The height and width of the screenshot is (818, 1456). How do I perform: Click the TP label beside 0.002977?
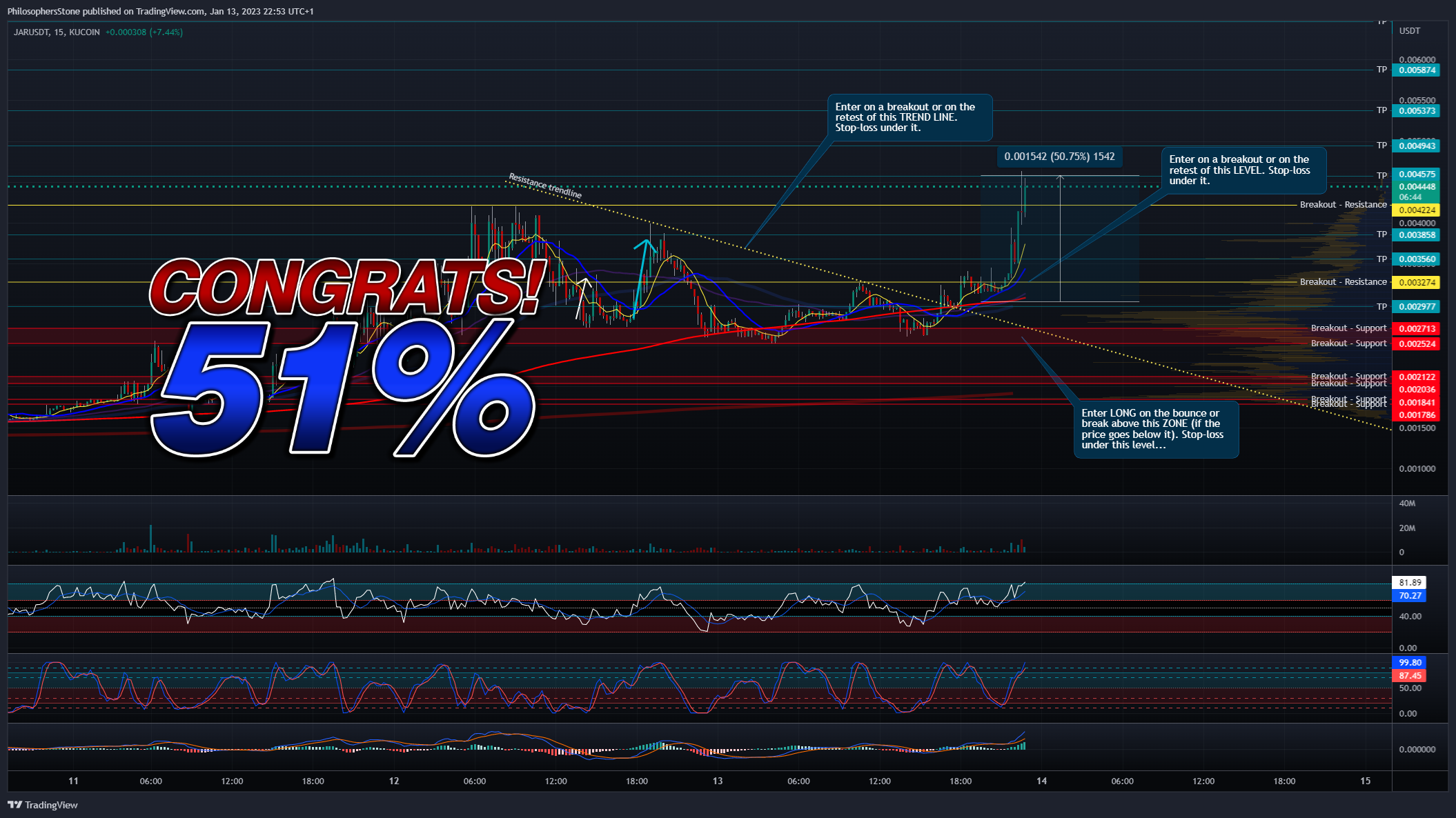(1381, 307)
